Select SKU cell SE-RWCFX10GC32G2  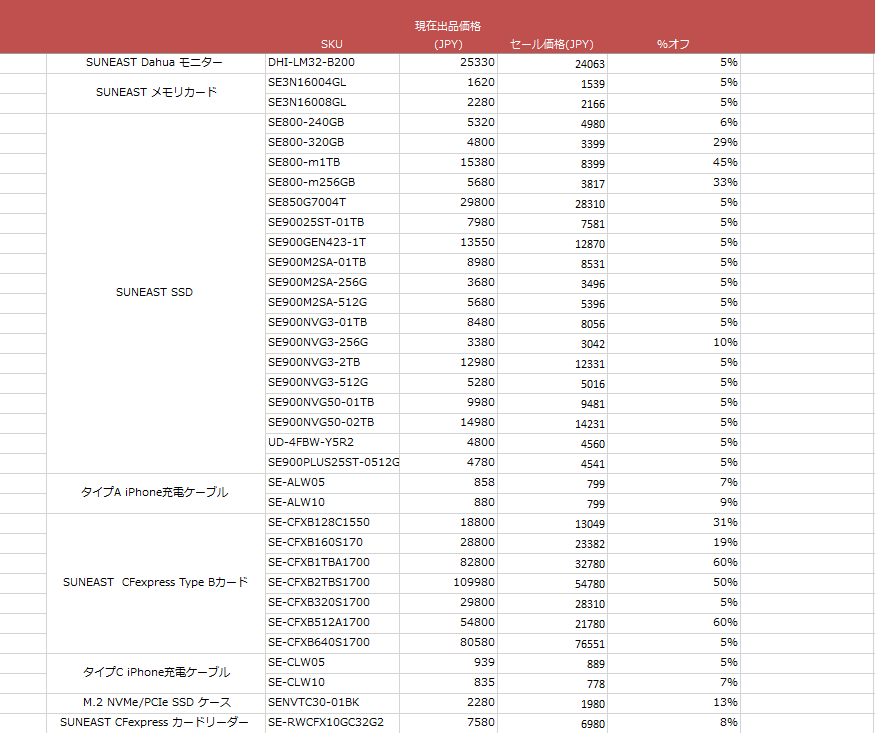(333, 723)
